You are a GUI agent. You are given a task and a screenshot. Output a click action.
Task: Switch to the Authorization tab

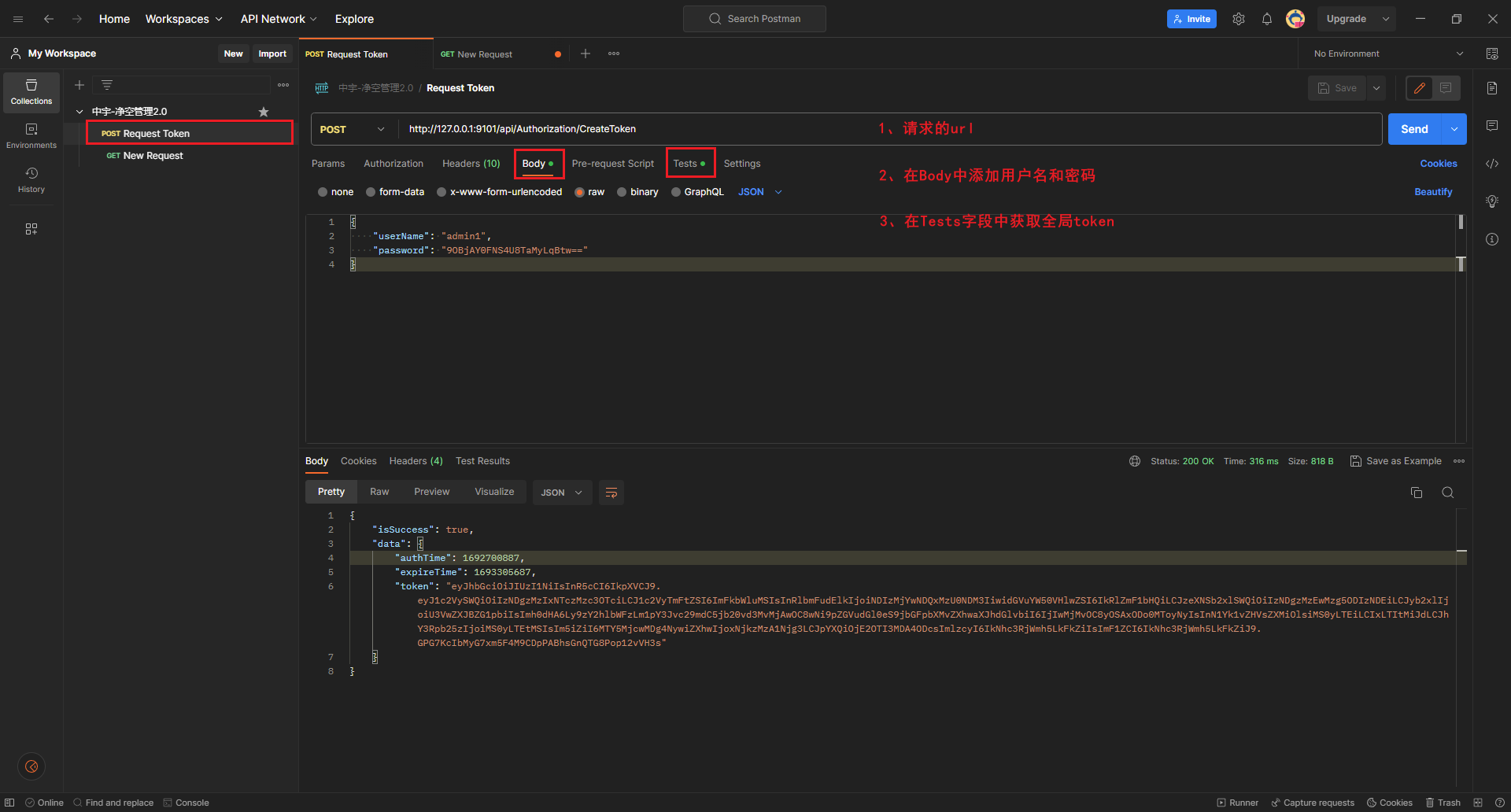[393, 164]
